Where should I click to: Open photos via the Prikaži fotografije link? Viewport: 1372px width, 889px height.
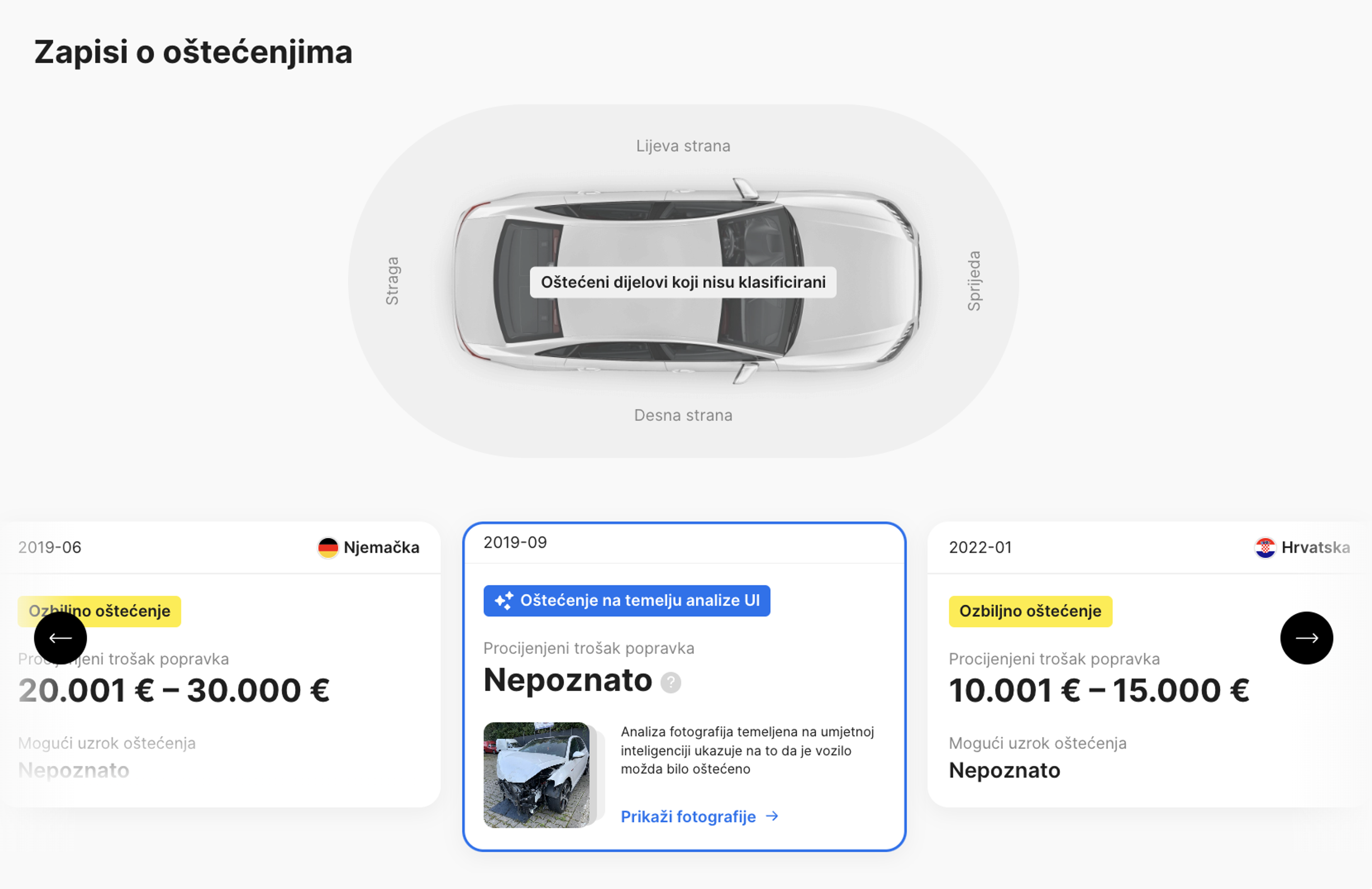[688, 816]
